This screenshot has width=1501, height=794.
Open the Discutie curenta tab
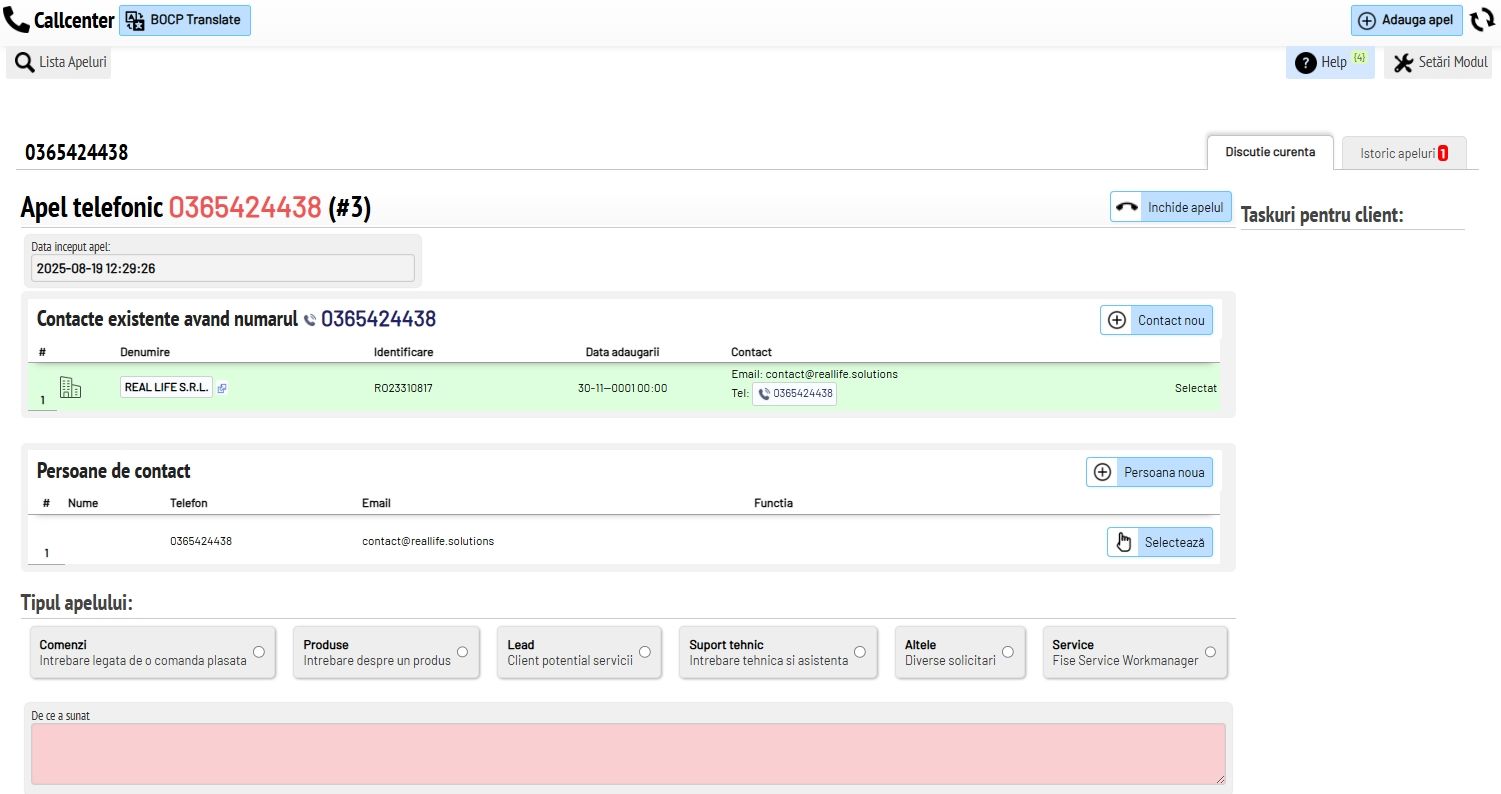pyautogui.click(x=1269, y=153)
